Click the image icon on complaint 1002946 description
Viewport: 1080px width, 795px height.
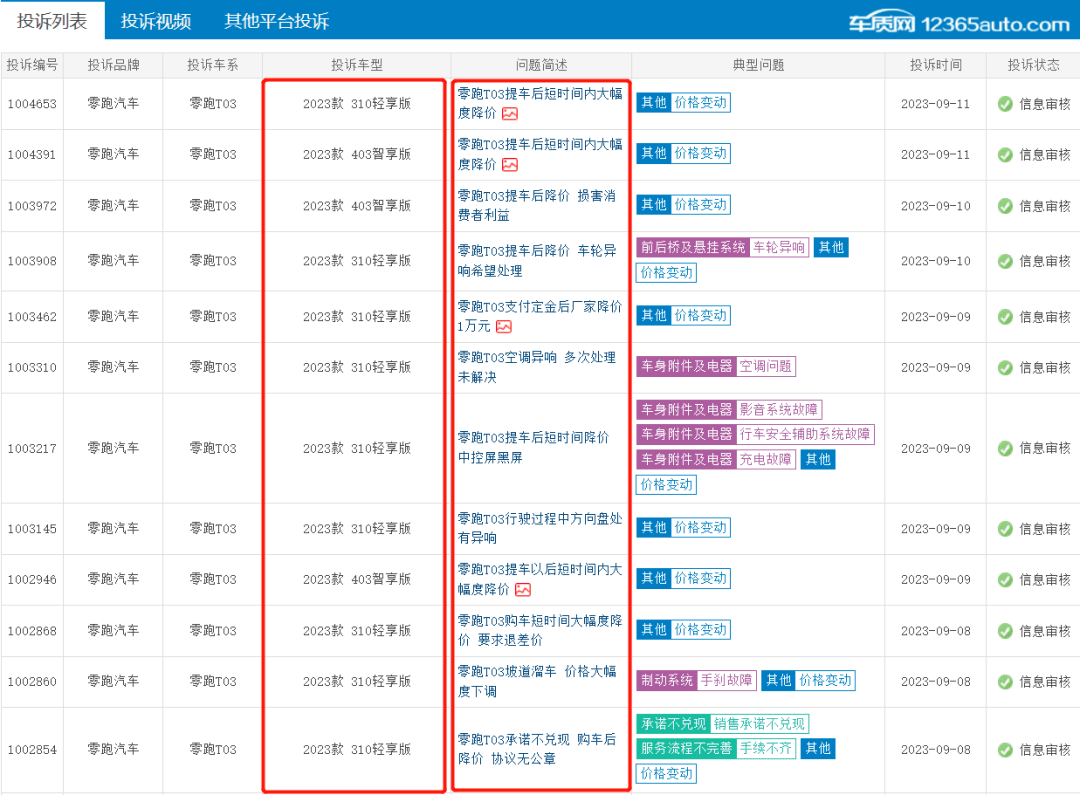pos(523,589)
